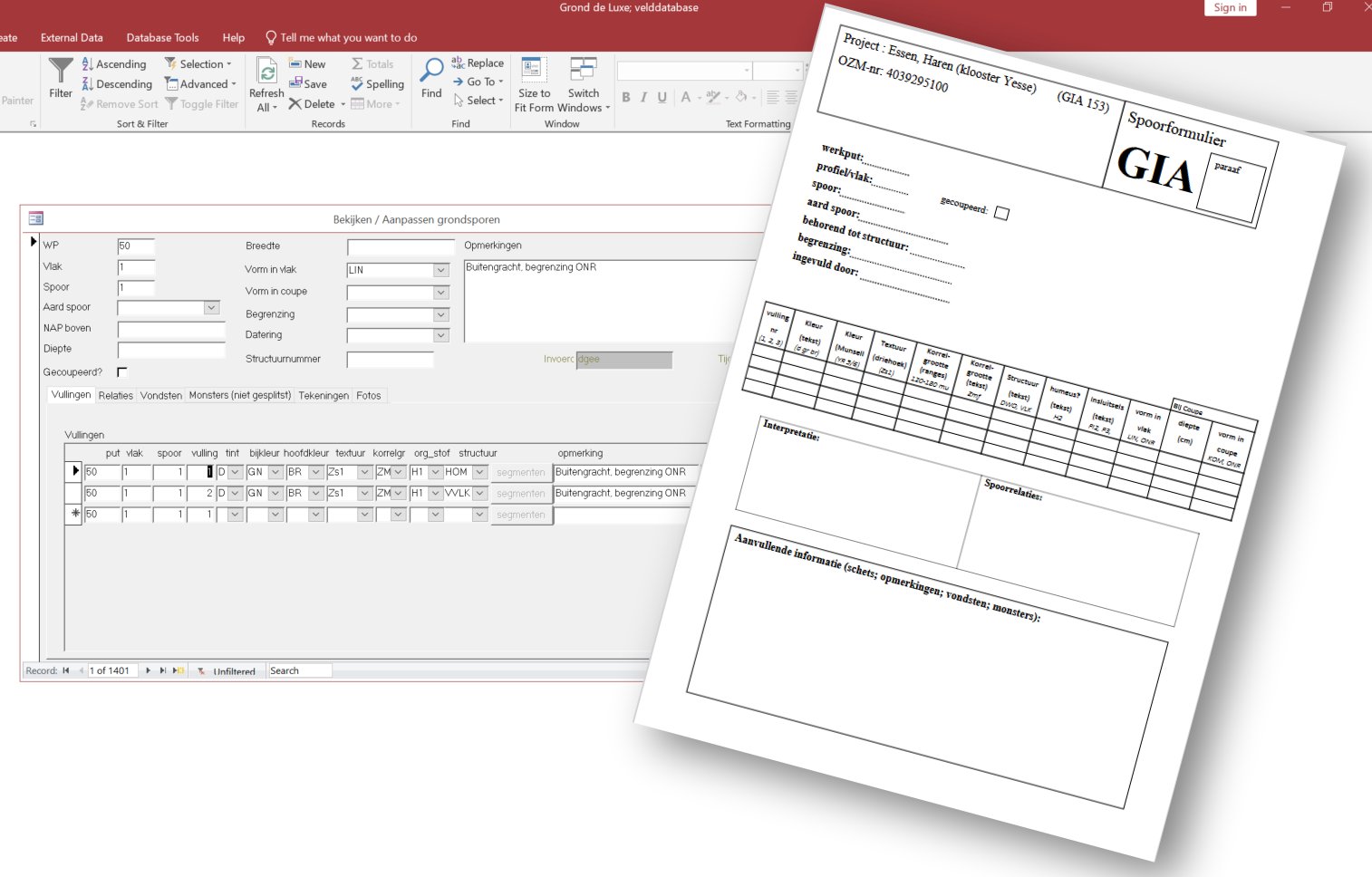Click Switch Windows icon

click(584, 71)
